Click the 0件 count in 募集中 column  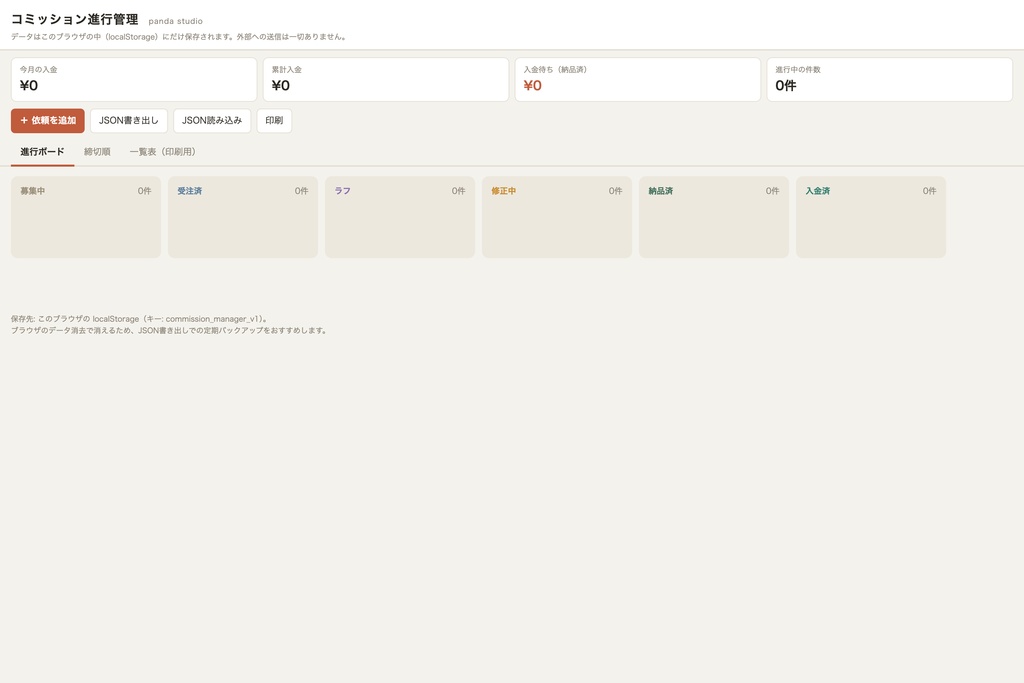coord(144,191)
